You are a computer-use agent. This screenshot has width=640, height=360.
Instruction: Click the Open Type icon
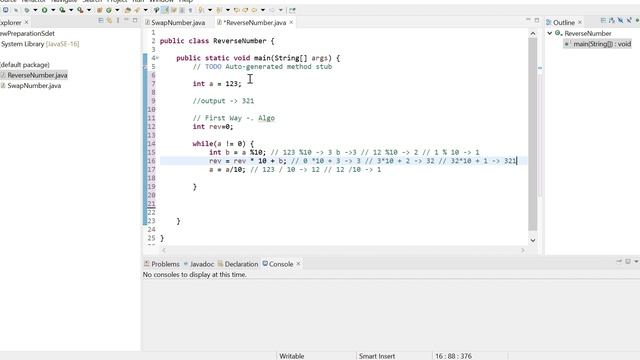[127, 10]
